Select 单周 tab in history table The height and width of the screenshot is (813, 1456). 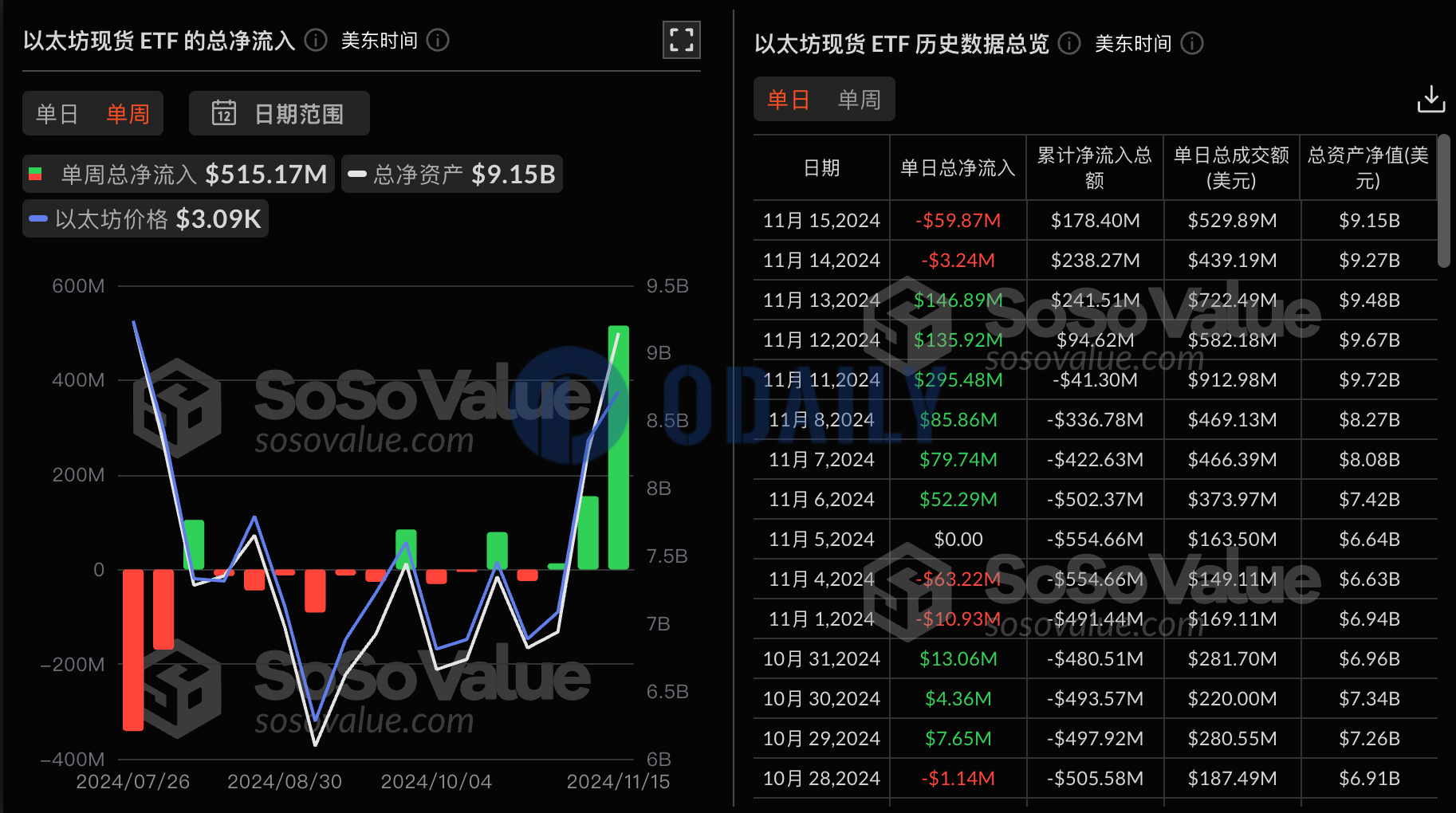(x=860, y=100)
